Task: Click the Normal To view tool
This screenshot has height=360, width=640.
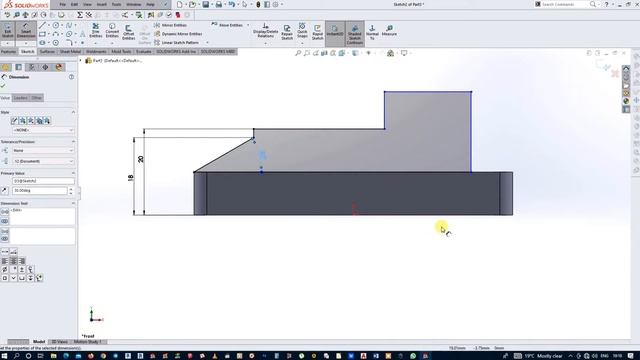Action: (372, 31)
